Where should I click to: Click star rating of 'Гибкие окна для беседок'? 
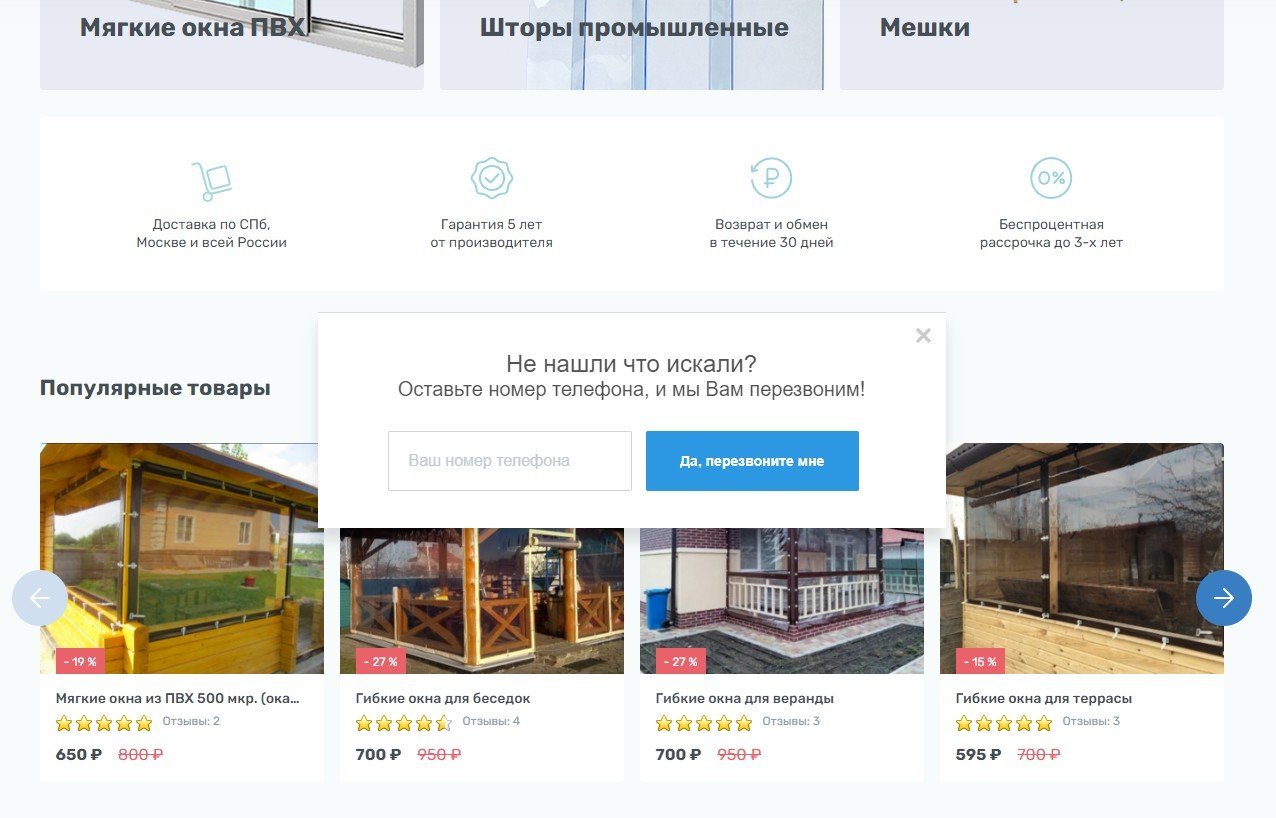coord(404,723)
